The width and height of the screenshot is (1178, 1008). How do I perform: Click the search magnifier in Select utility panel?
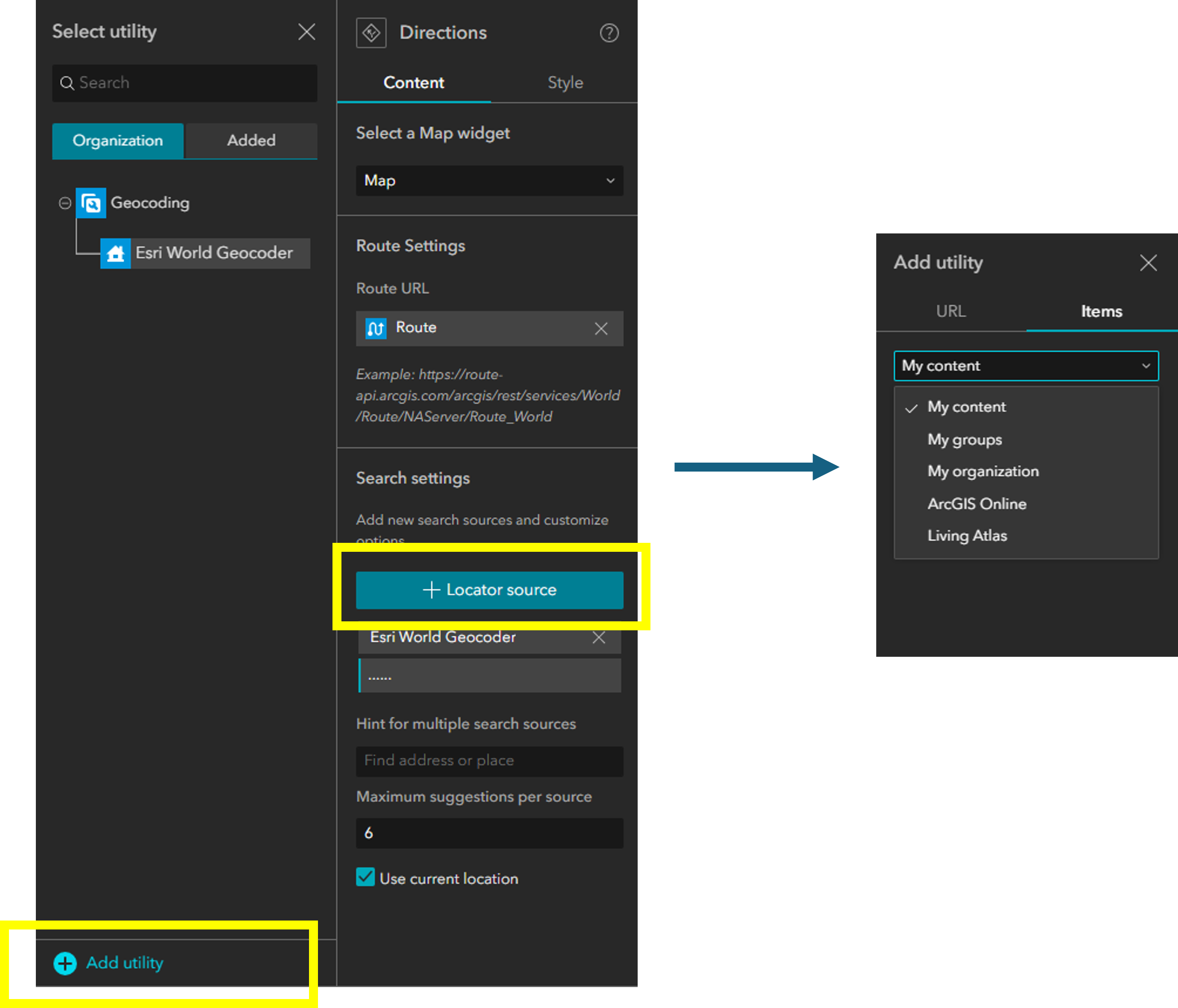coord(68,83)
